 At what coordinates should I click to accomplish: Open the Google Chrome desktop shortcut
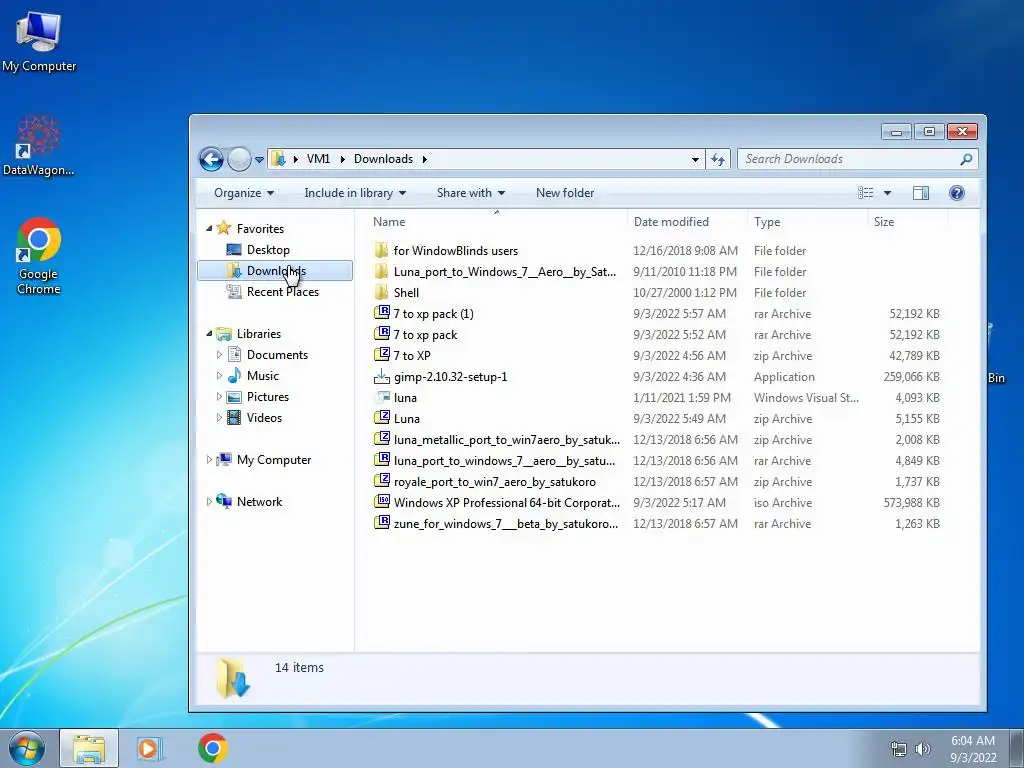tap(39, 257)
